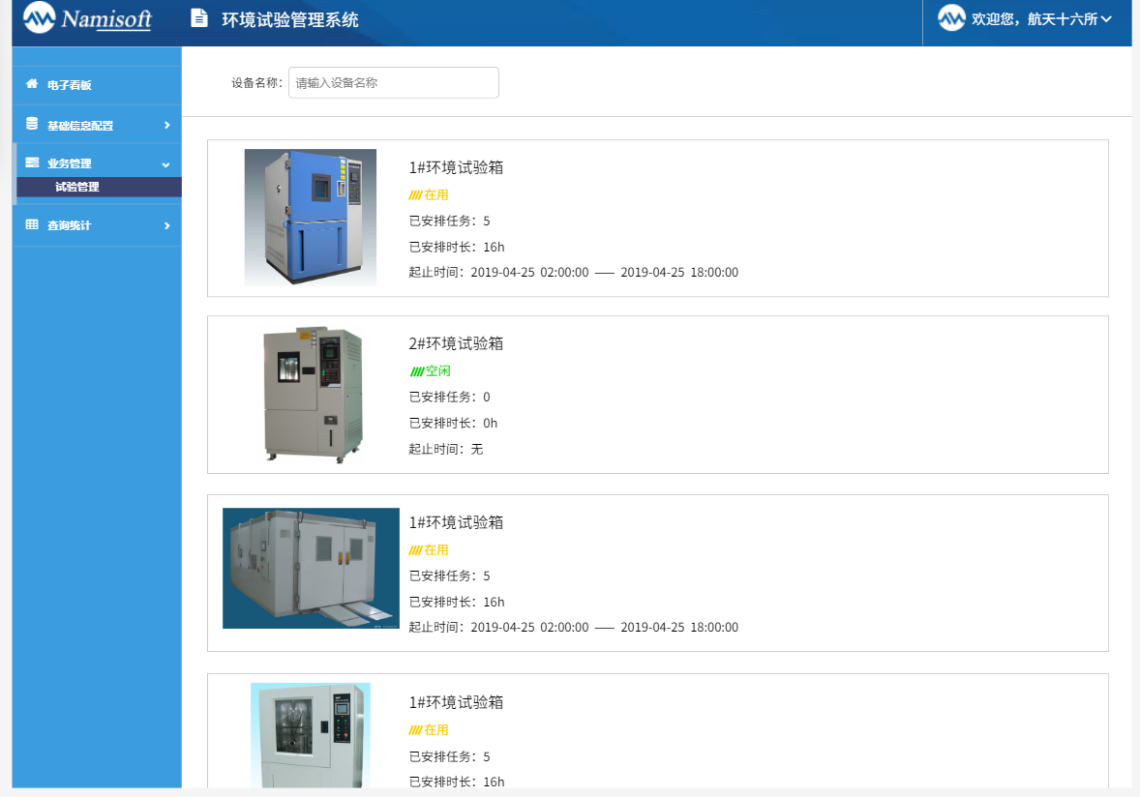Click the document icon beside 环境试验管理系统

click(199, 18)
